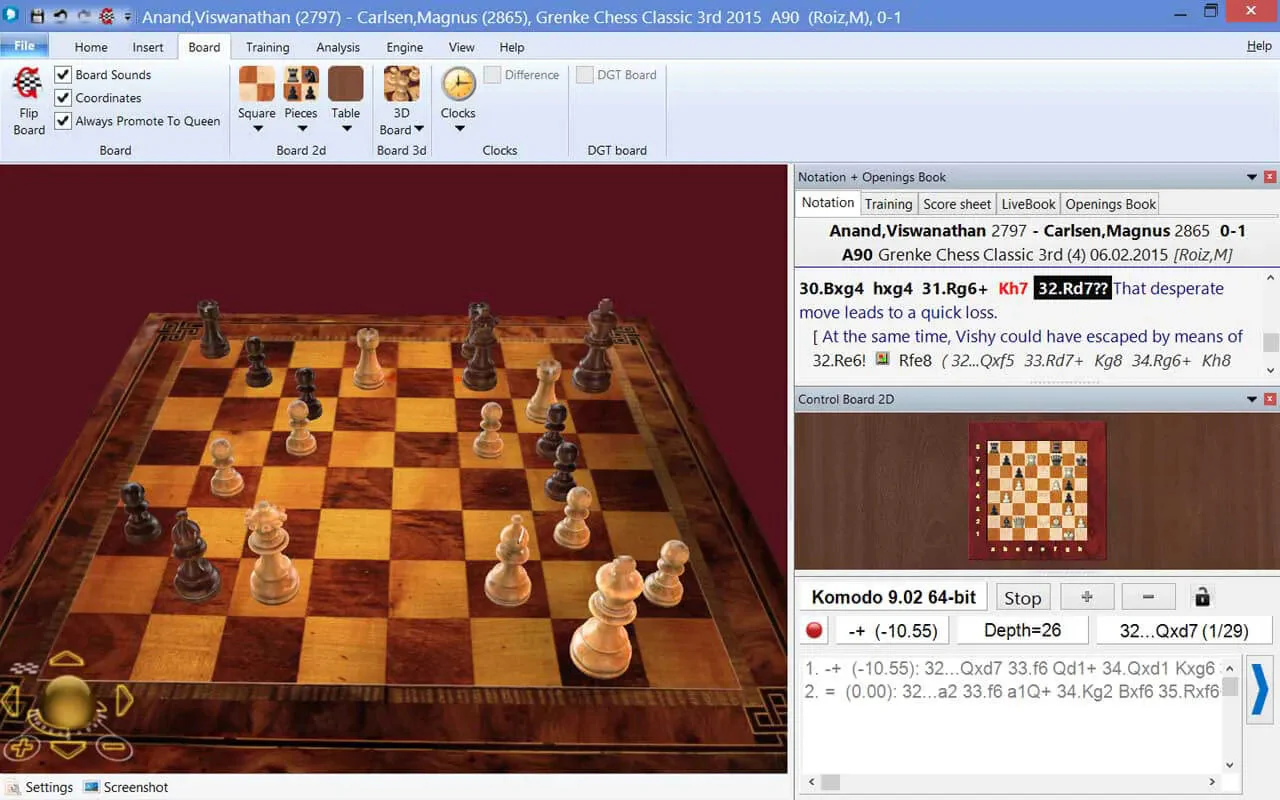Click the highlighted move 32.Rd7??
Screen dimensions: 1280x800
tap(1072, 288)
